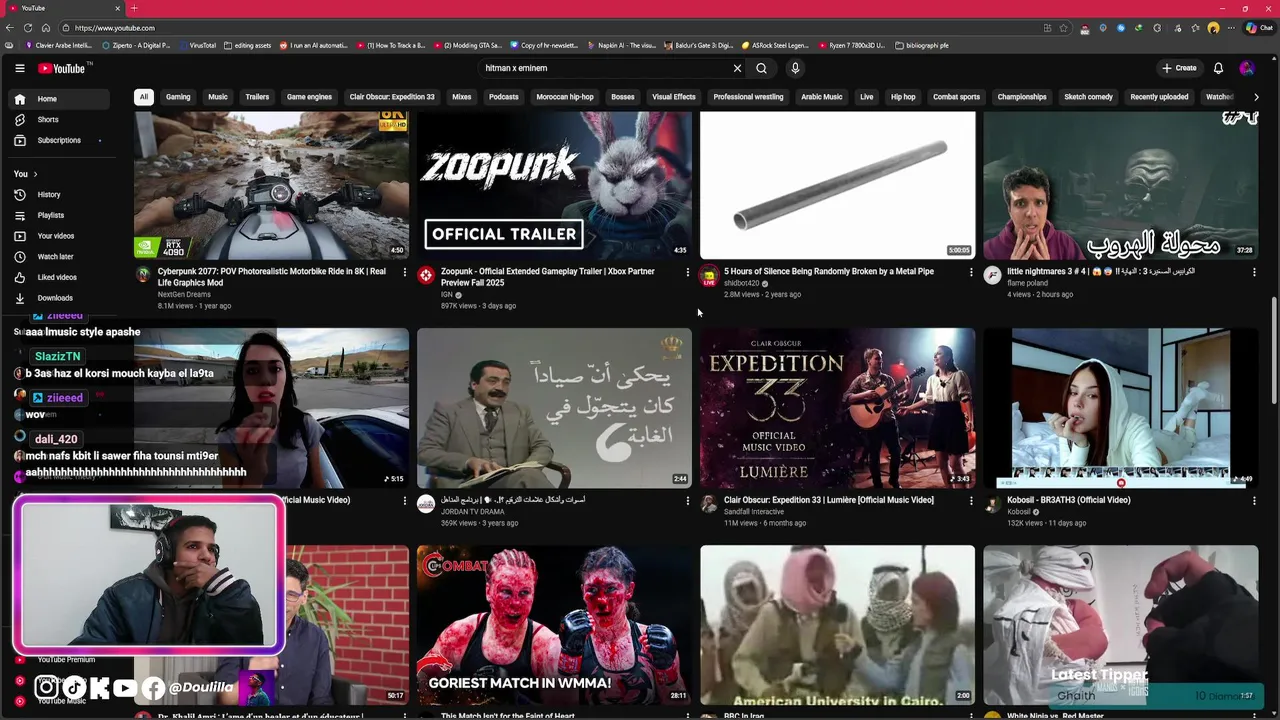
Task: Click the JORDAN TV DRAMA channel name
Action: coord(473,512)
